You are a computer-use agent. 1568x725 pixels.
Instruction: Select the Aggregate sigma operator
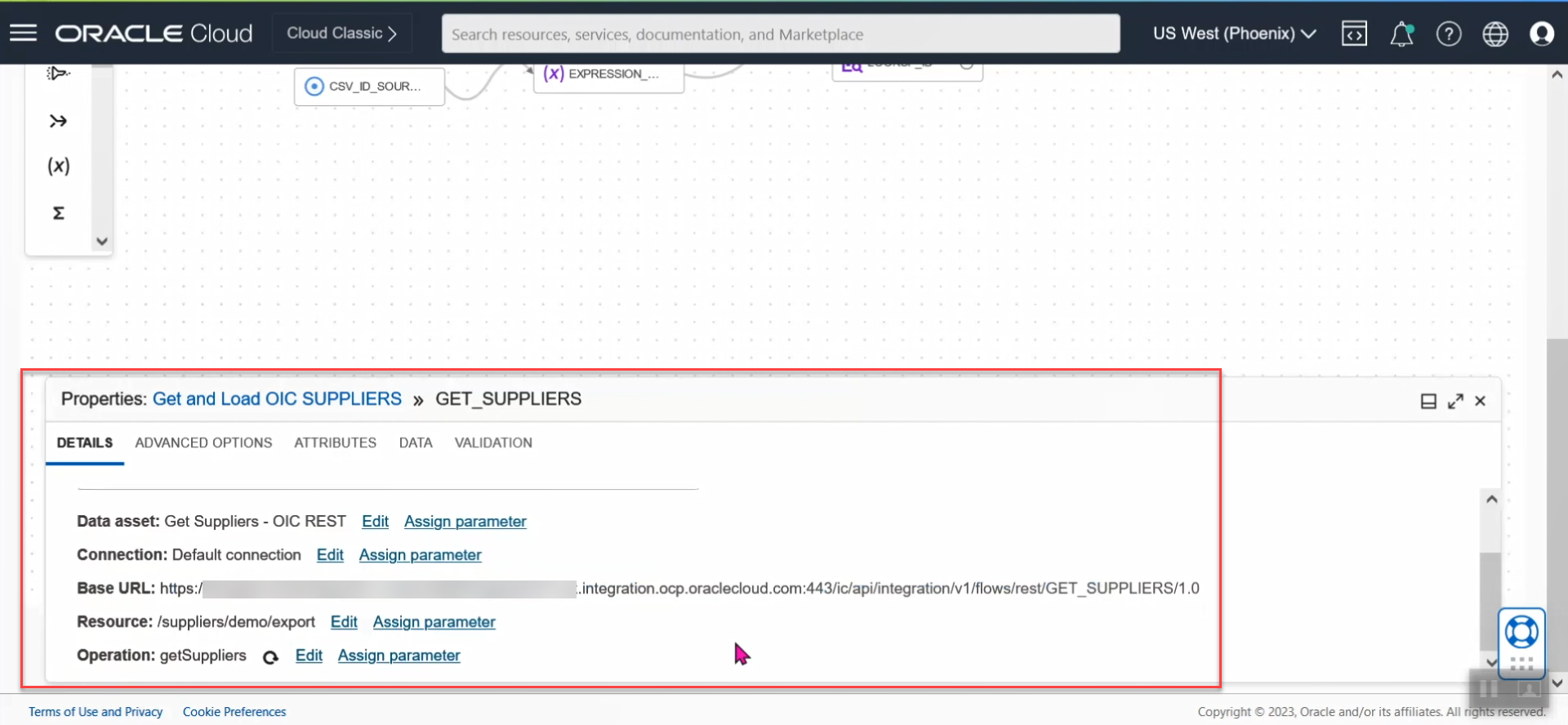click(58, 213)
